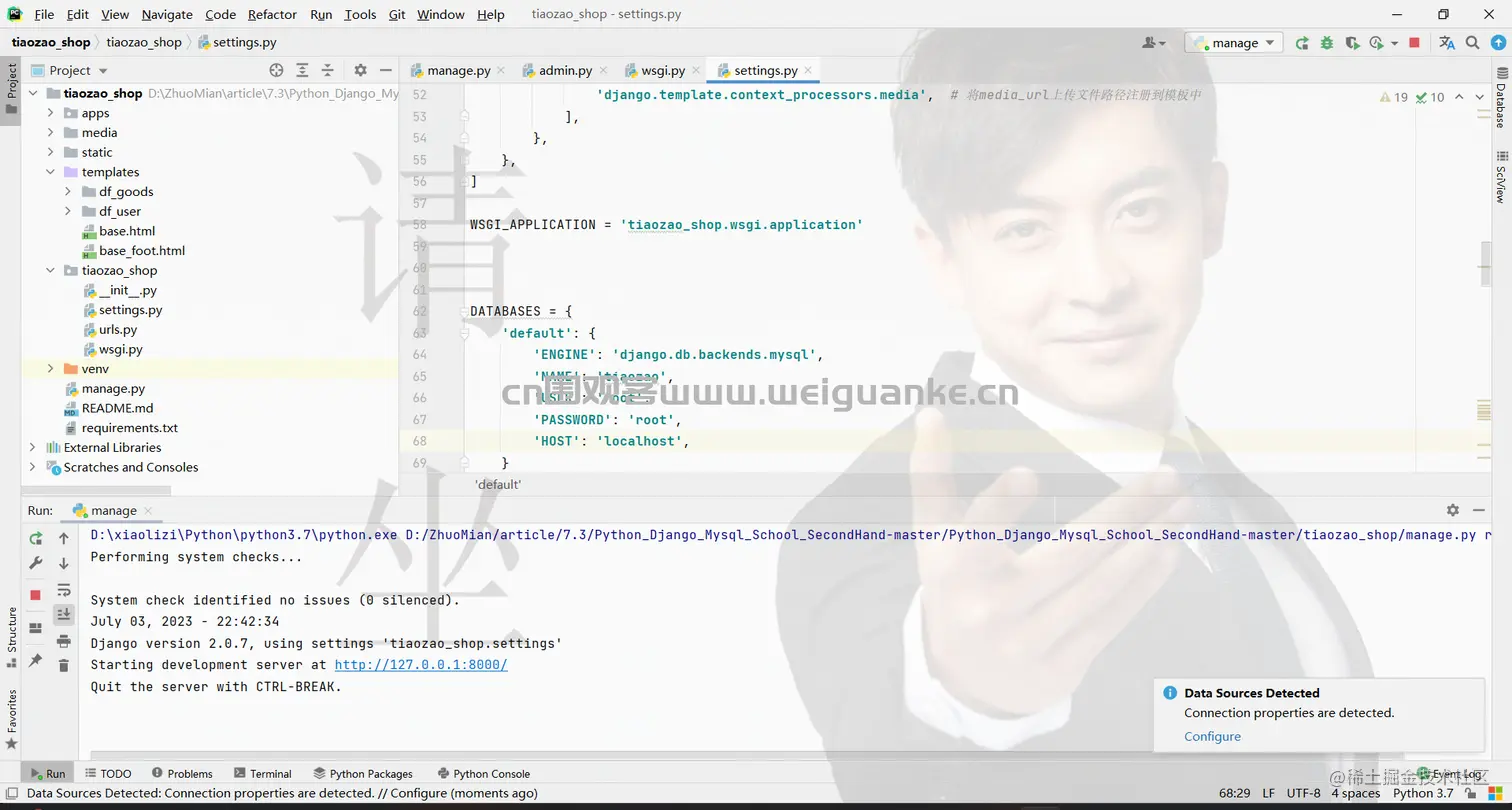Click Configure in Data Sources notification

point(1212,736)
